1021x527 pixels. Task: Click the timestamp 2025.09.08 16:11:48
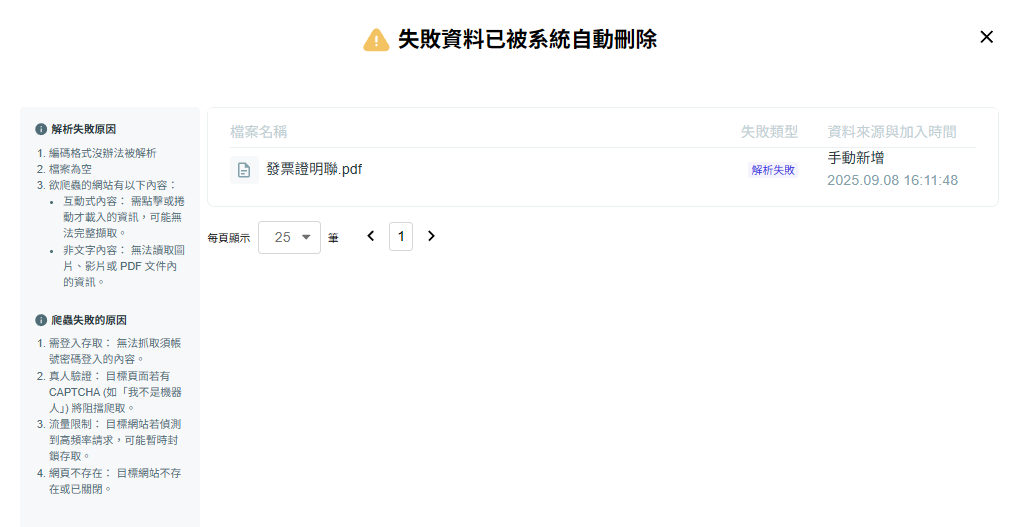pyautogui.click(x=892, y=181)
